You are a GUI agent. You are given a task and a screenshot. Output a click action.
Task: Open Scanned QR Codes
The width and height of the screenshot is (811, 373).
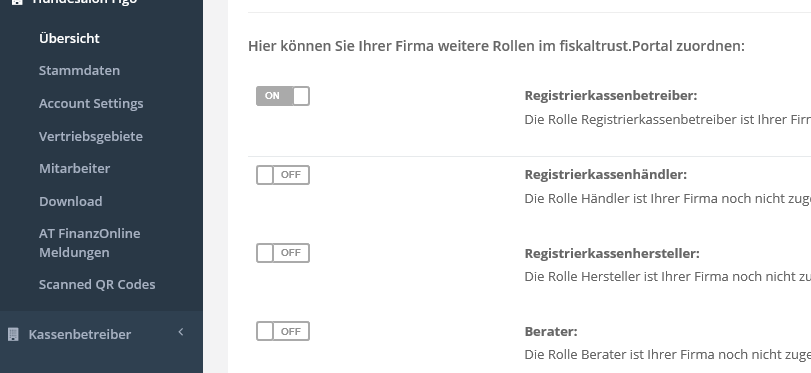(x=97, y=285)
